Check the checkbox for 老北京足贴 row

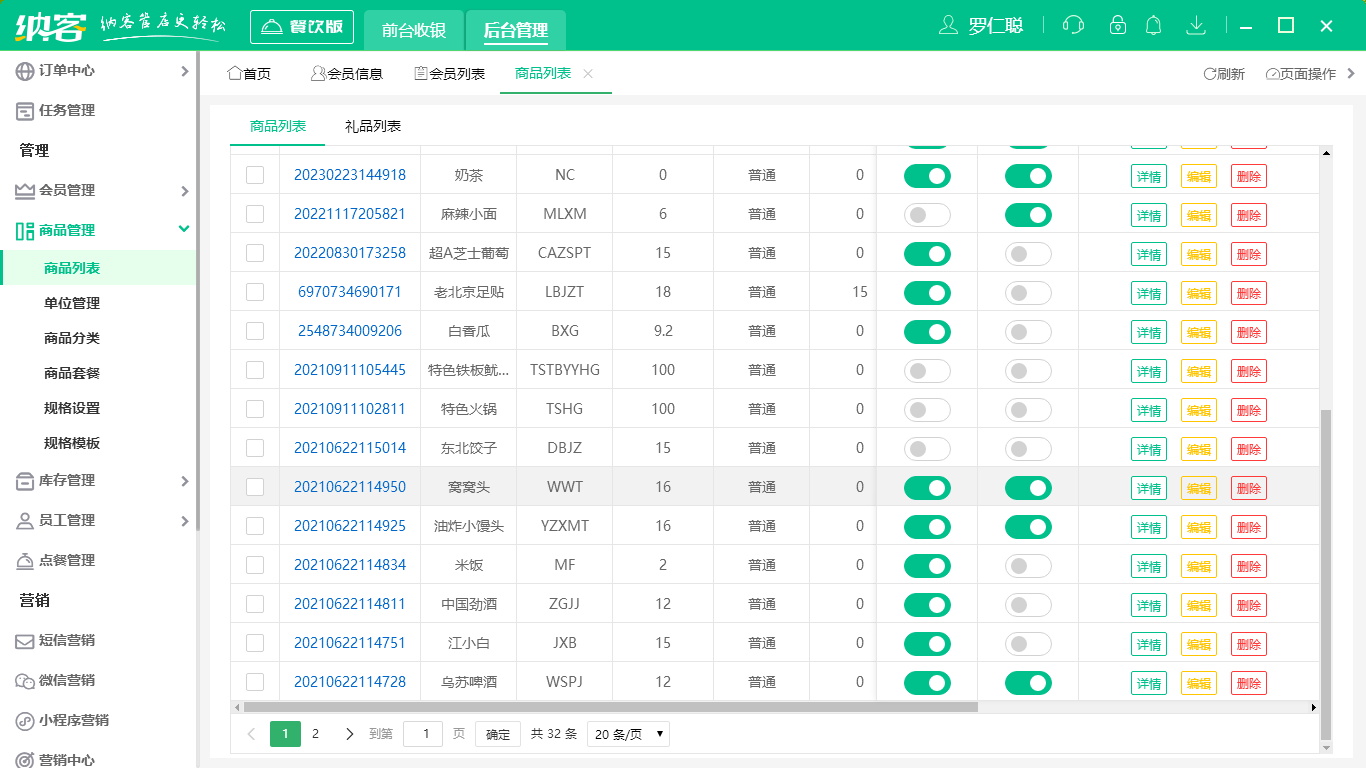point(255,292)
